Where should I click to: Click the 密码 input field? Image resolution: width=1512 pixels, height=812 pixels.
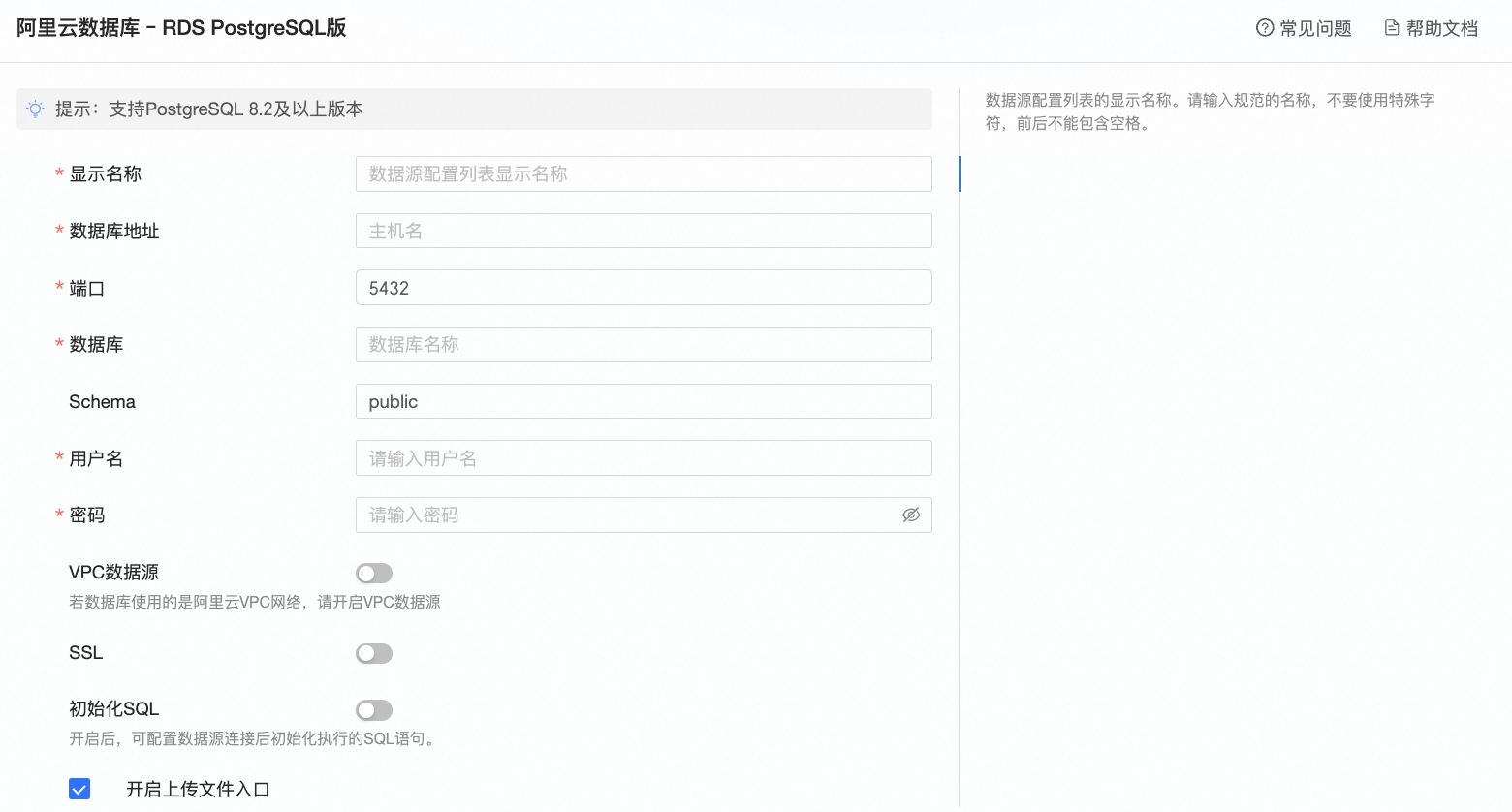click(644, 515)
